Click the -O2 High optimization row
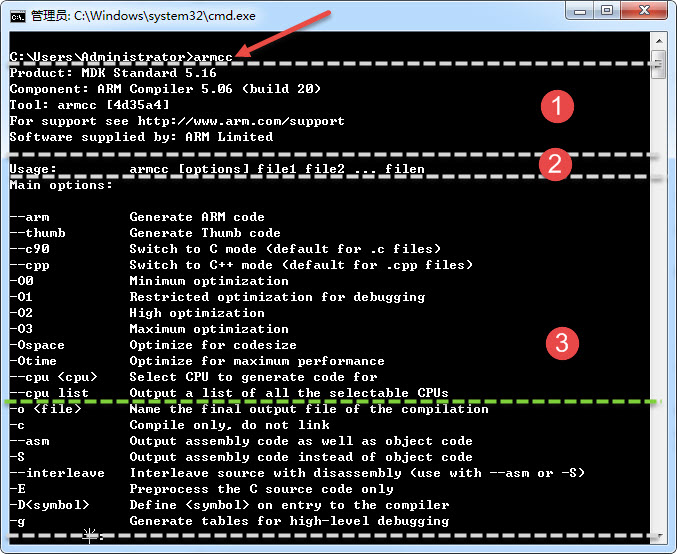The height and width of the screenshot is (554, 677). point(137,313)
